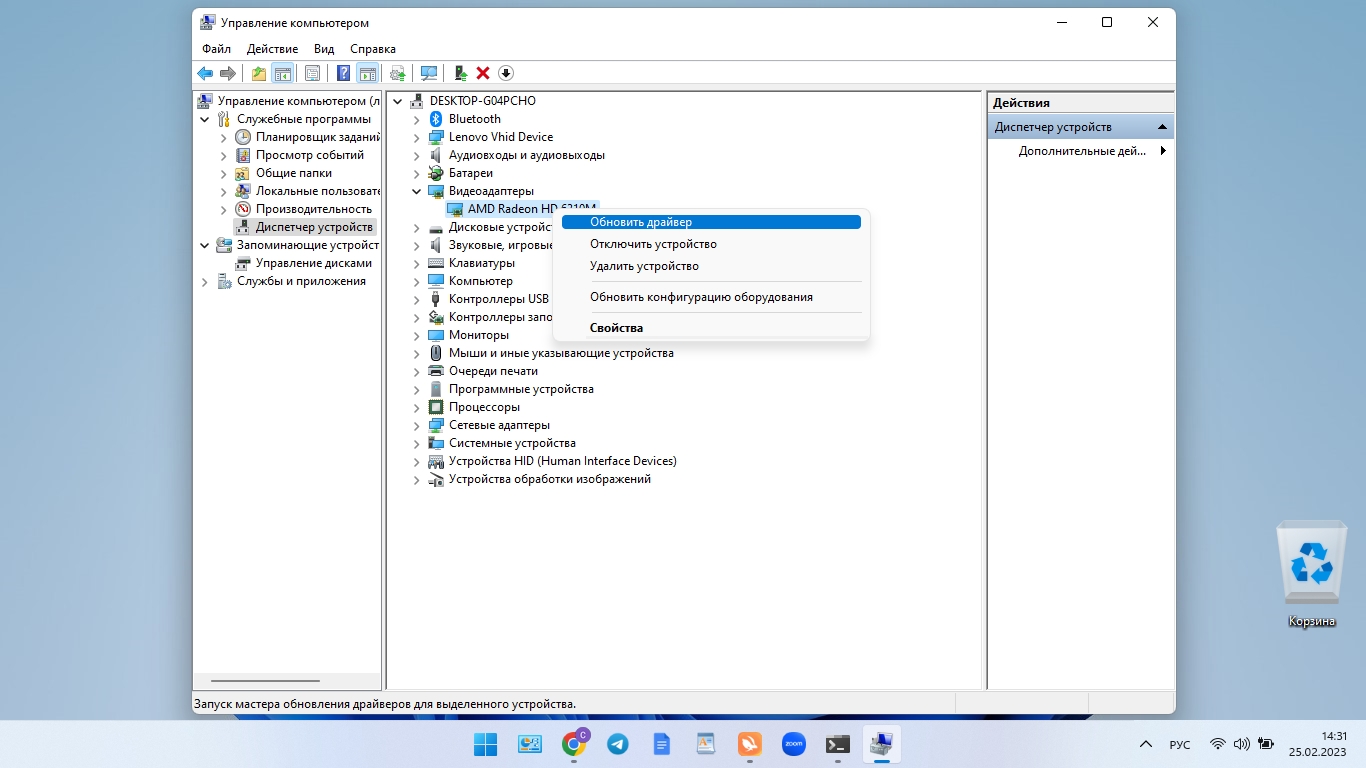Image resolution: width=1366 pixels, height=768 pixels.
Task: Collapse the Служебные программы tree node
Action: (x=205, y=119)
